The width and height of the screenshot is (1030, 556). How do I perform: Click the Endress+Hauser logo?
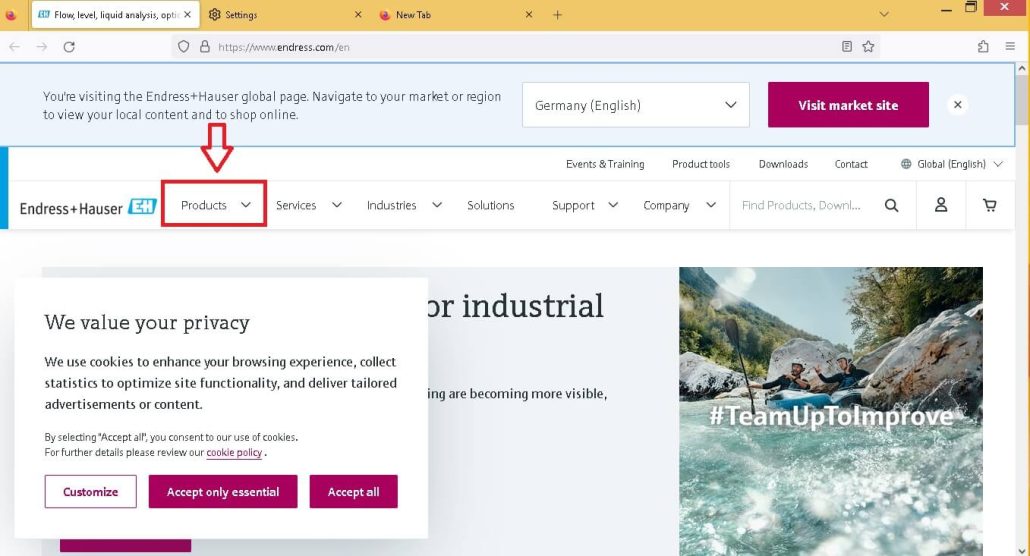(x=88, y=208)
